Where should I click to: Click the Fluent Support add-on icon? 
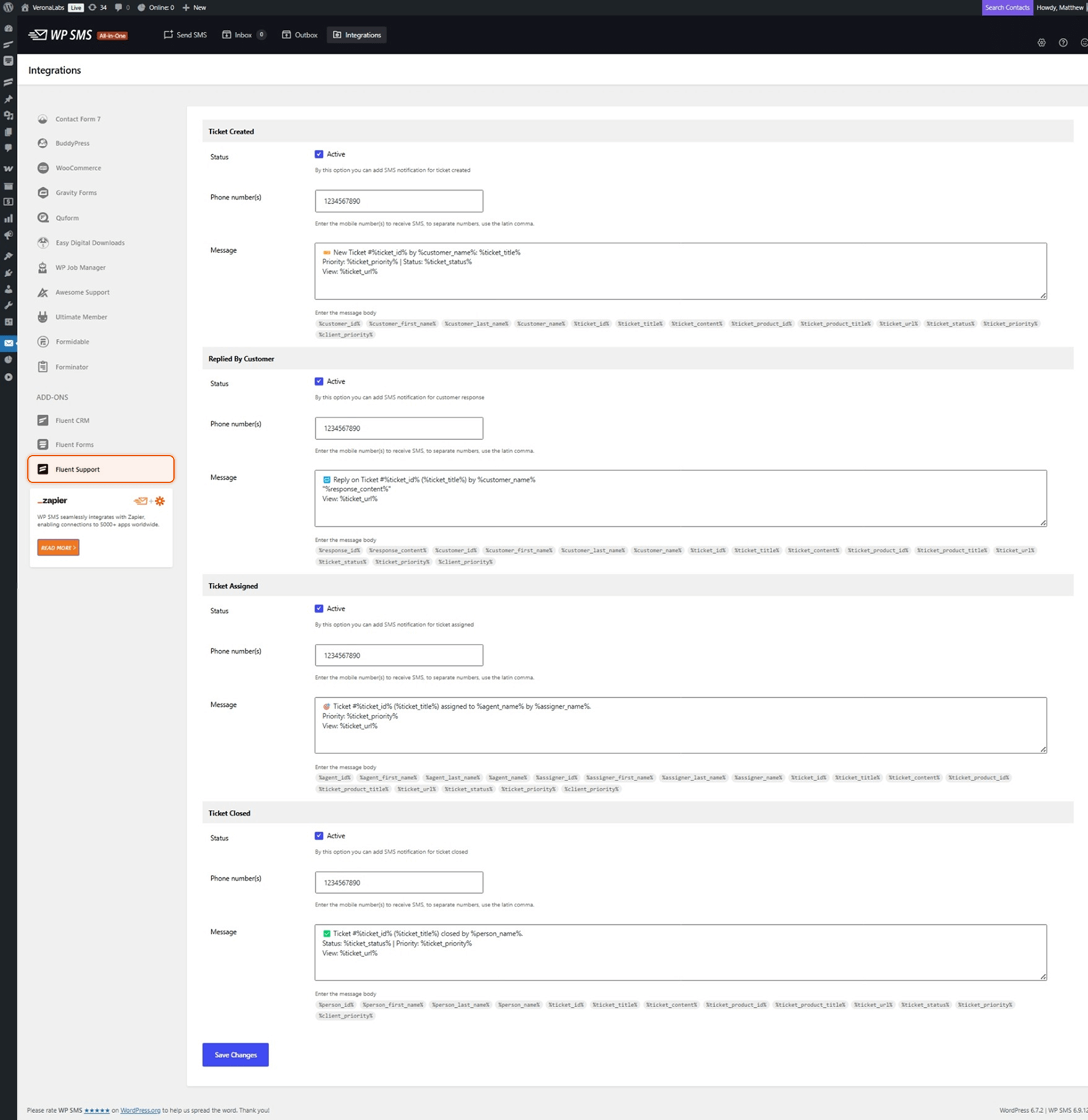pos(43,469)
